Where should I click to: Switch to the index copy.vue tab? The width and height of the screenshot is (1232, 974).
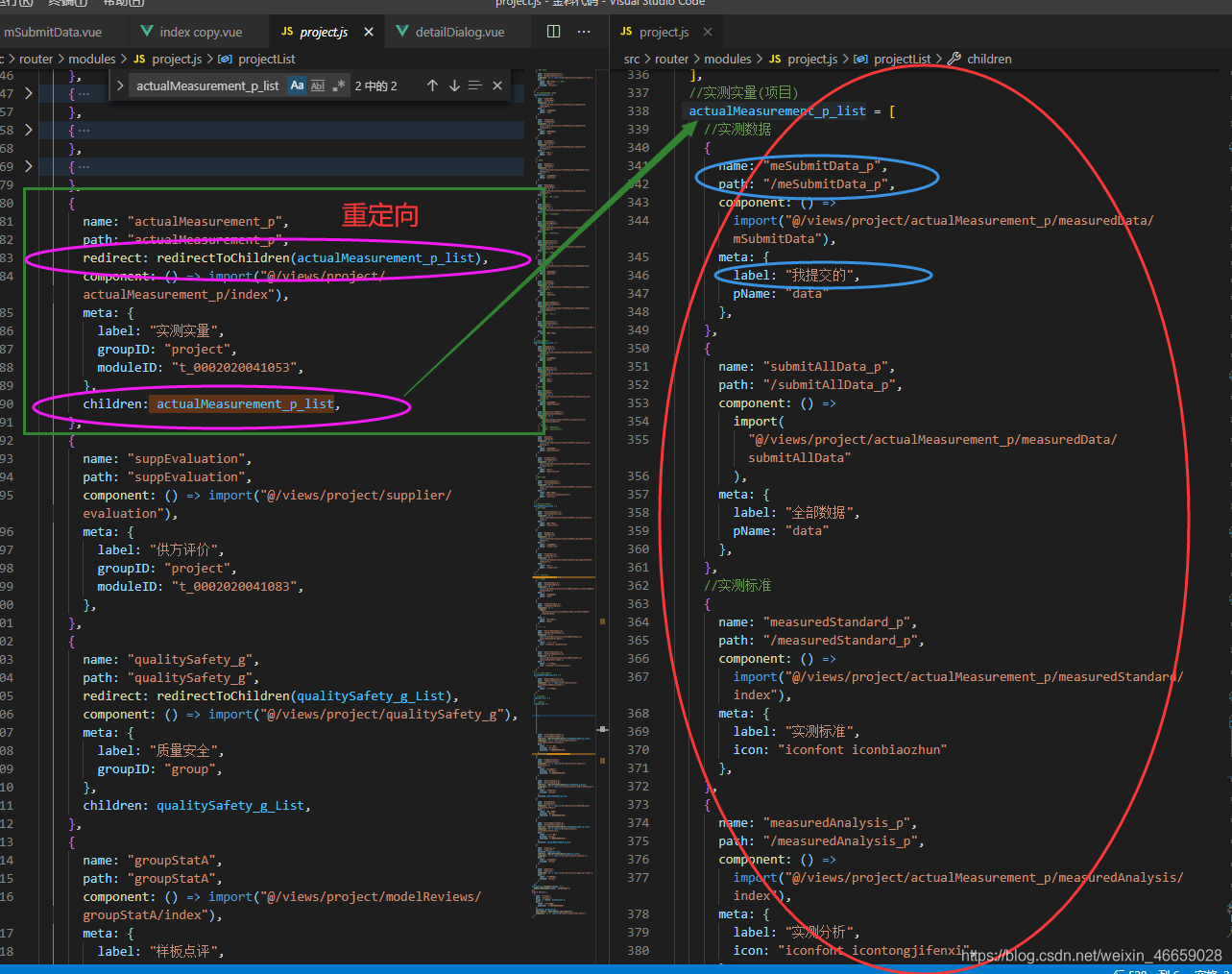point(201,32)
